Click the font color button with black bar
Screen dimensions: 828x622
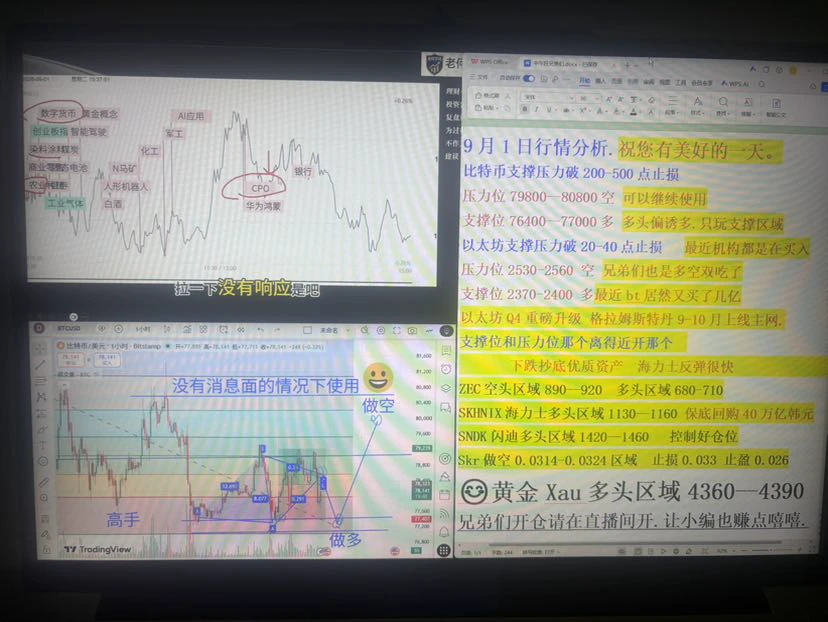point(634,110)
